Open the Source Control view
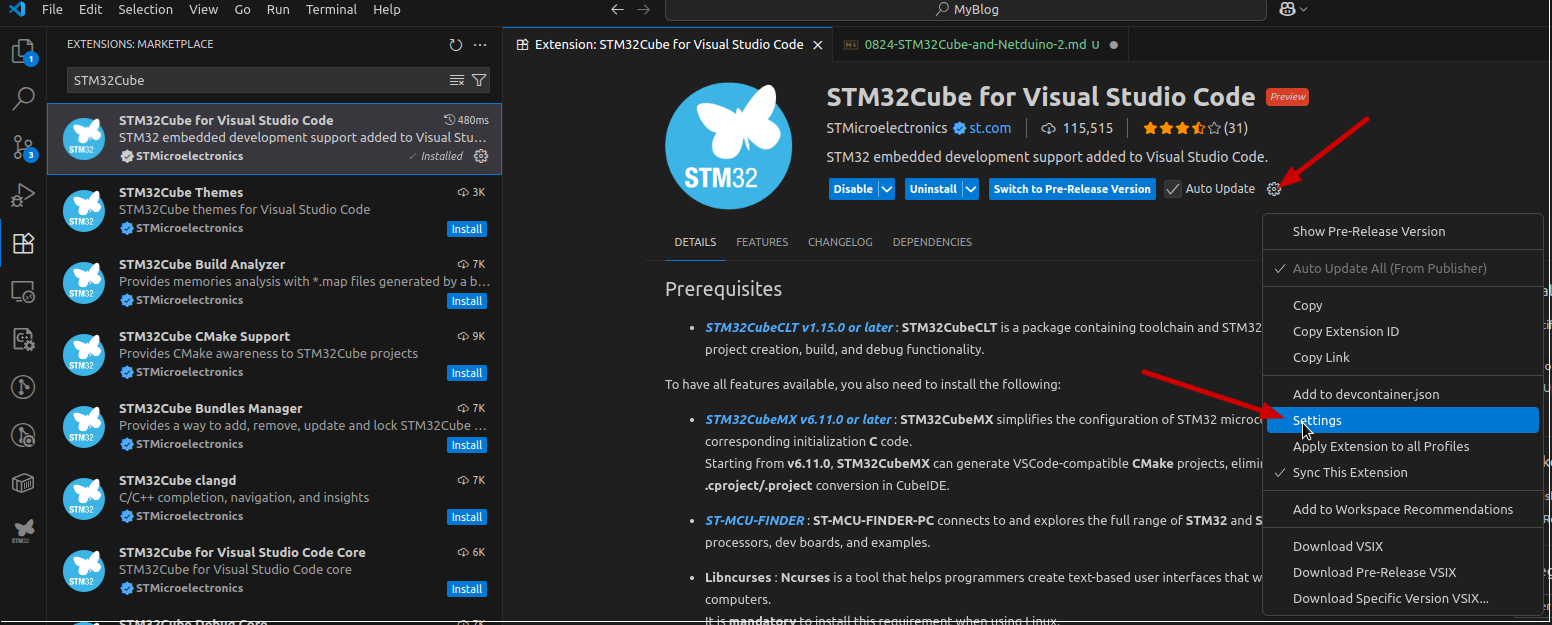 click(x=22, y=146)
